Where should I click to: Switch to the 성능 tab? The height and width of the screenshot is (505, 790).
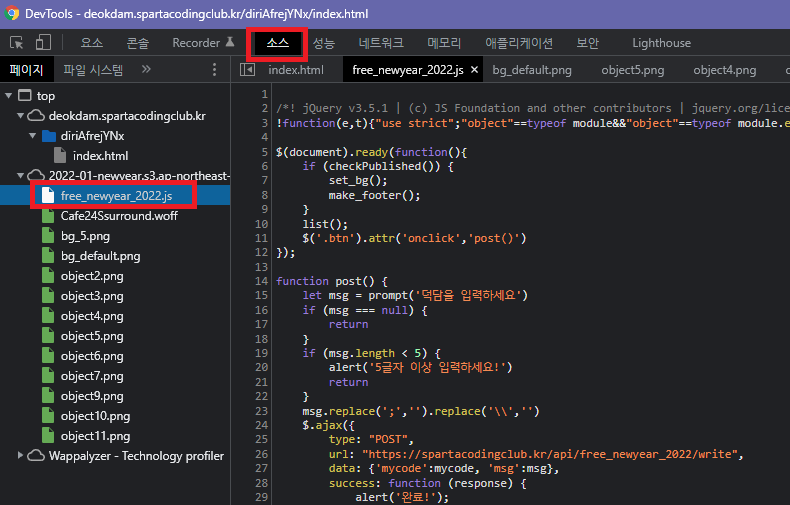[x=323, y=43]
